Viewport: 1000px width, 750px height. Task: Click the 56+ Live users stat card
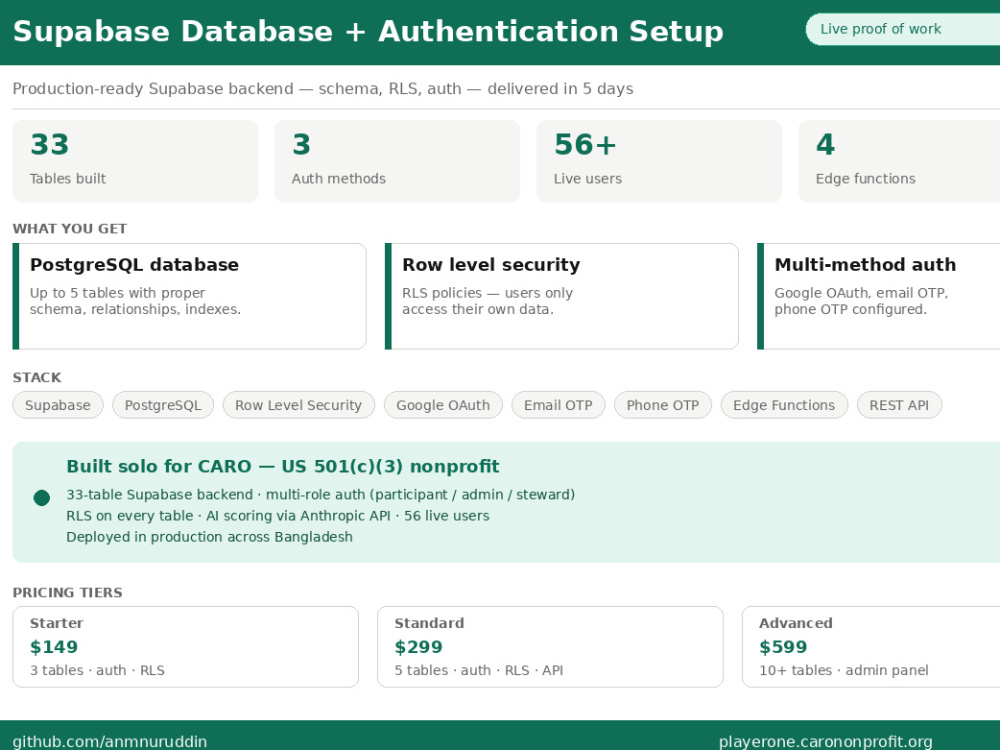coord(659,161)
